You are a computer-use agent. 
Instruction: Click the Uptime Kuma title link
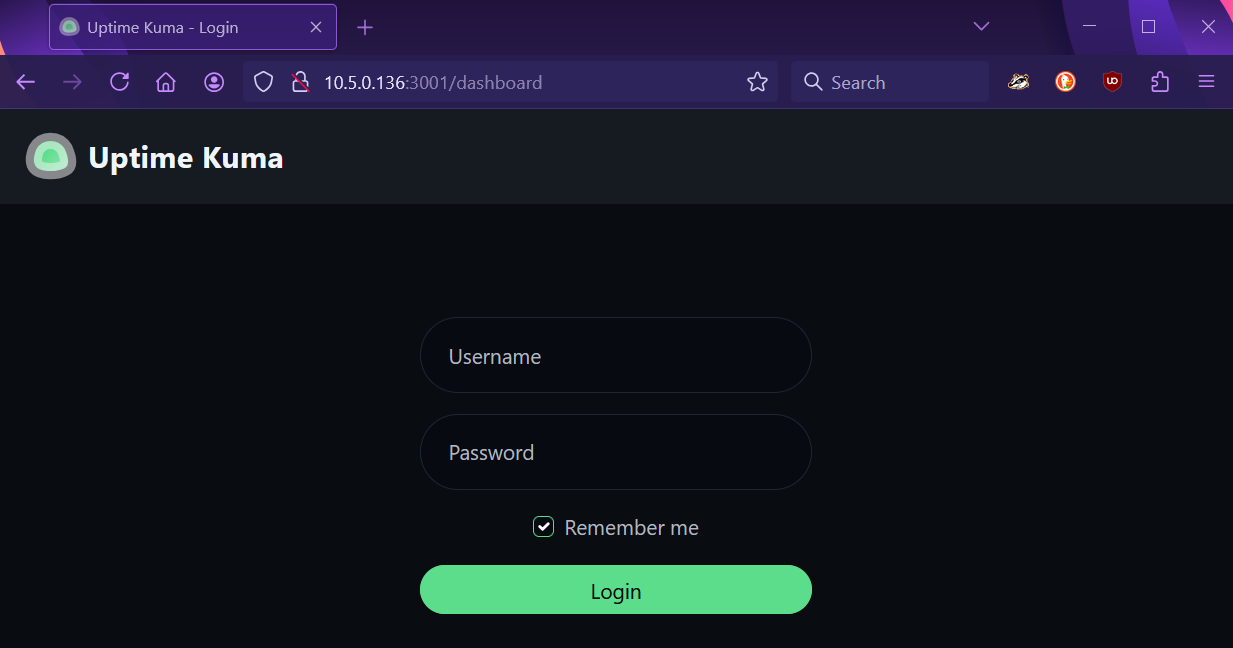[186, 158]
